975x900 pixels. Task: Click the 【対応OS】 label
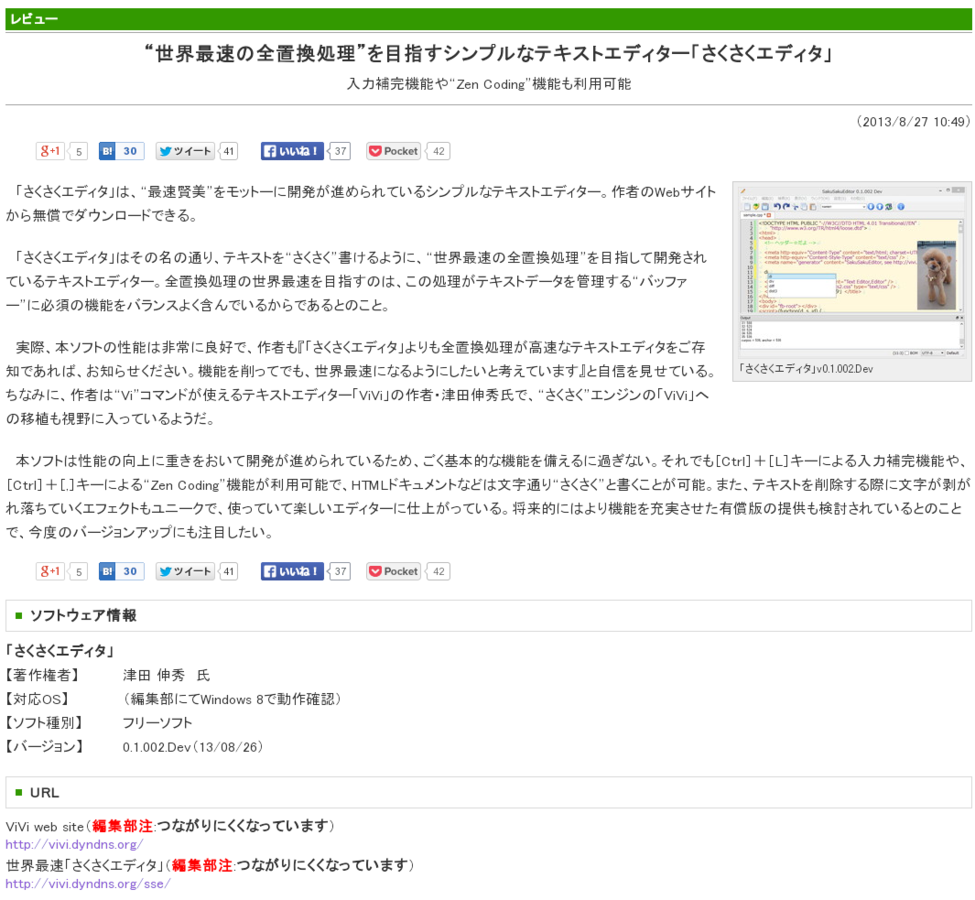tap(37, 699)
